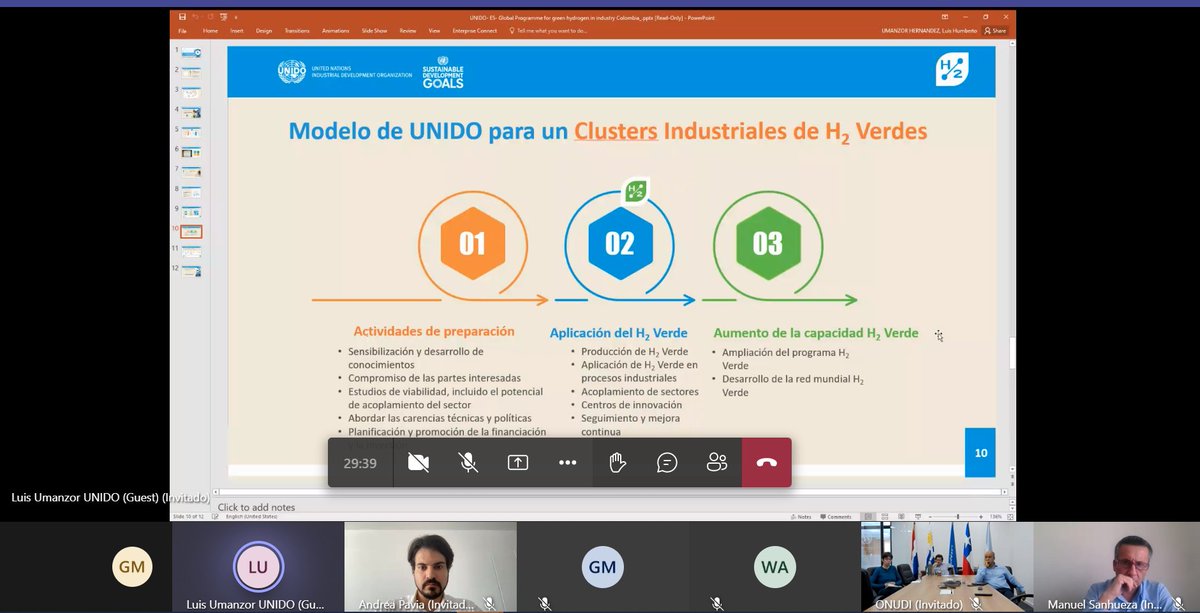The width and height of the screenshot is (1200, 613).
Task: Fit slide to current window from status bar
Action: 1010,516
